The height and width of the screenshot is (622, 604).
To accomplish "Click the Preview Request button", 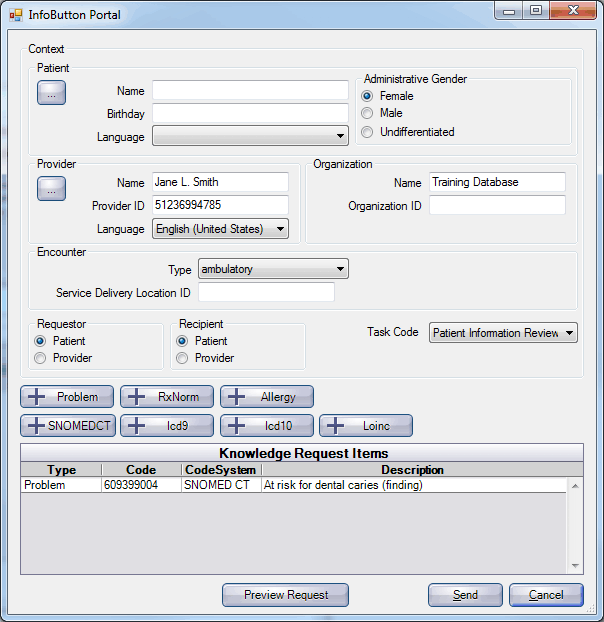I will 285,595.
